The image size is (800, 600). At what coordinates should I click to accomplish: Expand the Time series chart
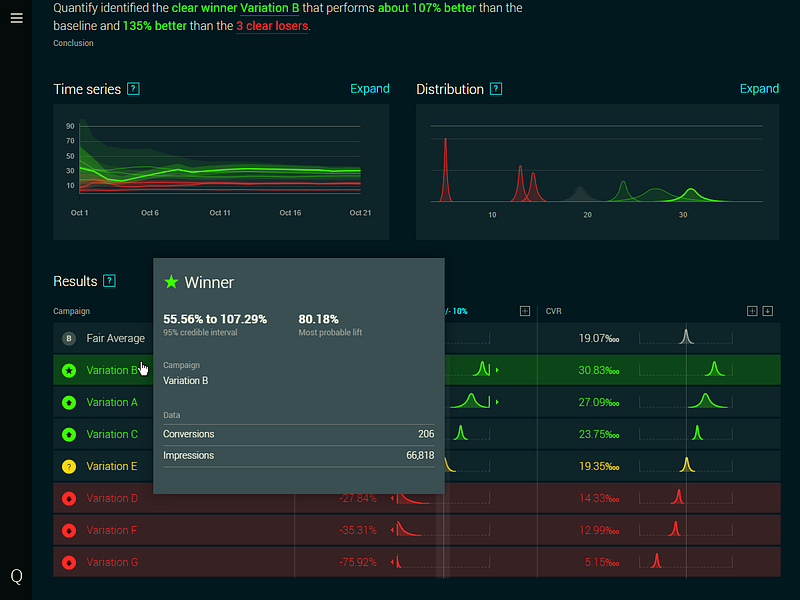pos(370,89)
